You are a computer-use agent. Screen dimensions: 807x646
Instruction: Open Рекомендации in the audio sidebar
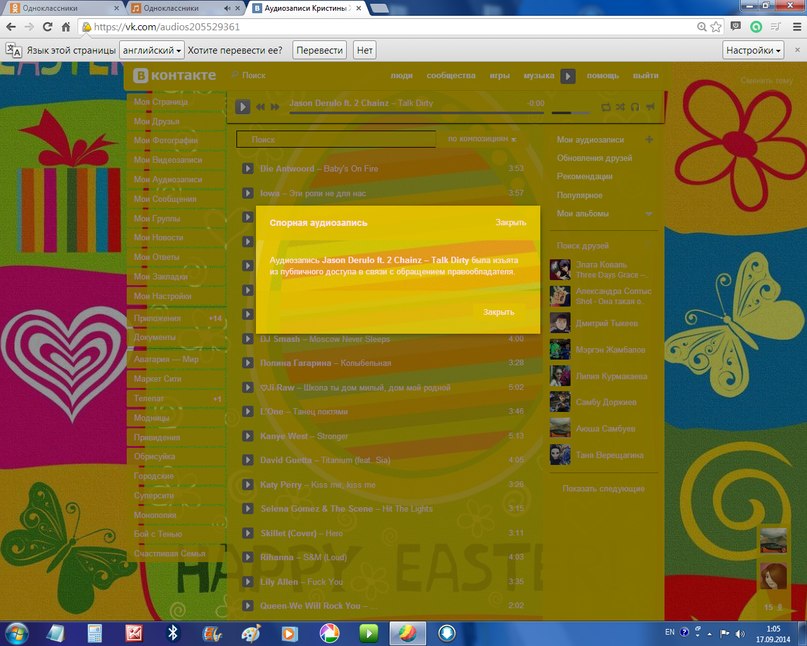585,177
